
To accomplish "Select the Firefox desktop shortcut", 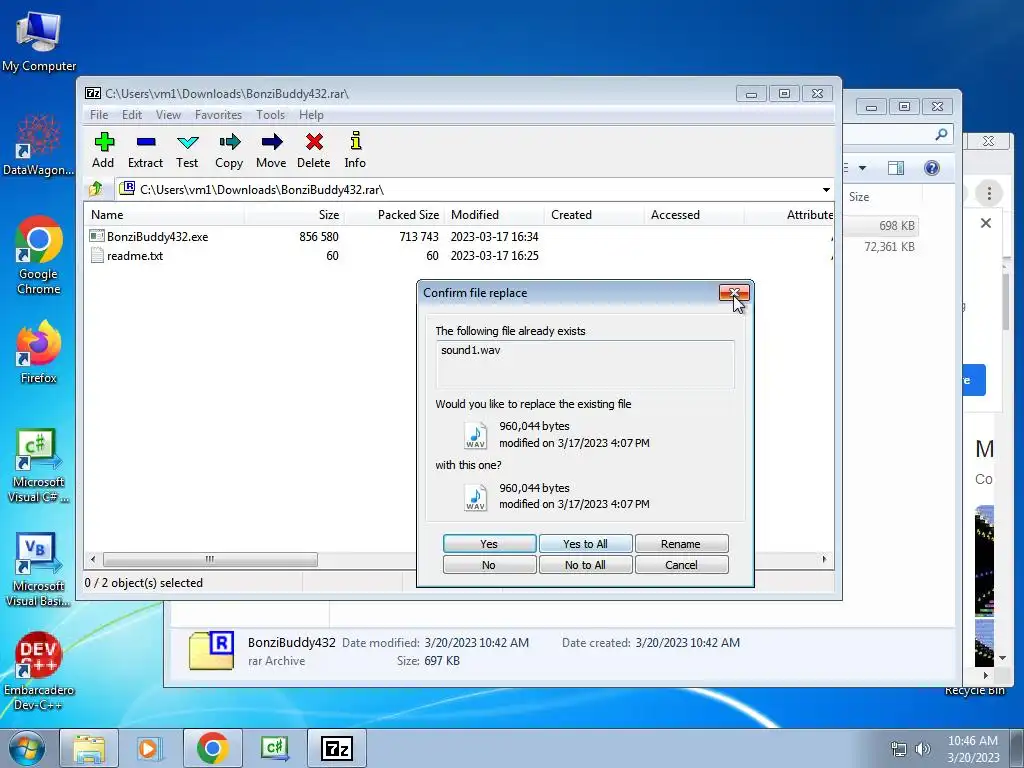I will pyautogui.click(x=39, y=352).
